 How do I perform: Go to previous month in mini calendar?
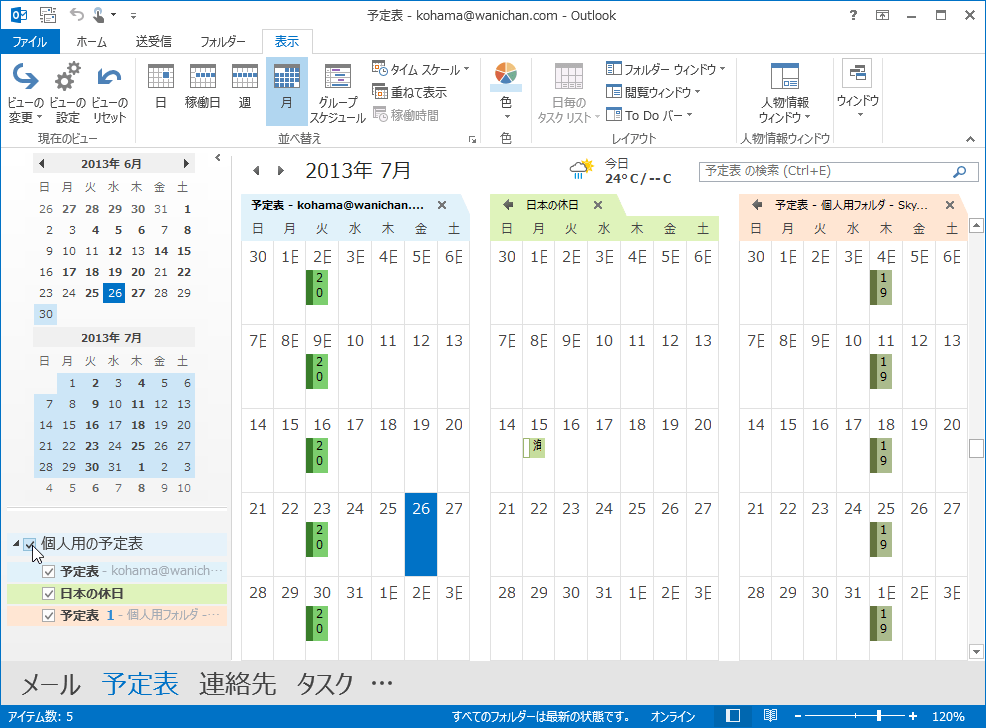(x=42, y=163)
